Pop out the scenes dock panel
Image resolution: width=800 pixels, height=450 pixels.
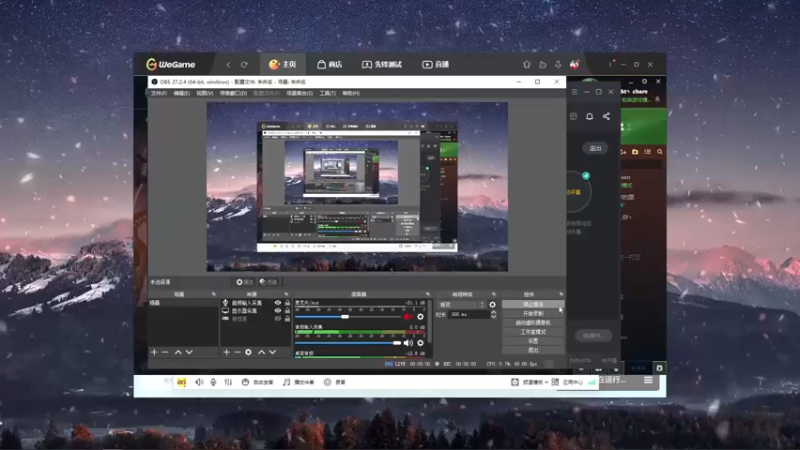pos(214,294)
